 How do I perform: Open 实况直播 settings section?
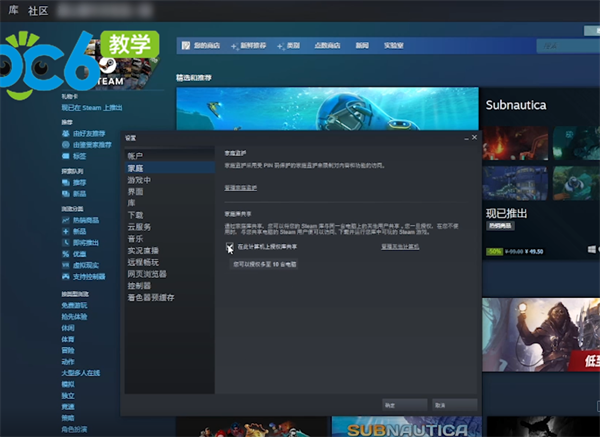pos(143,251)
